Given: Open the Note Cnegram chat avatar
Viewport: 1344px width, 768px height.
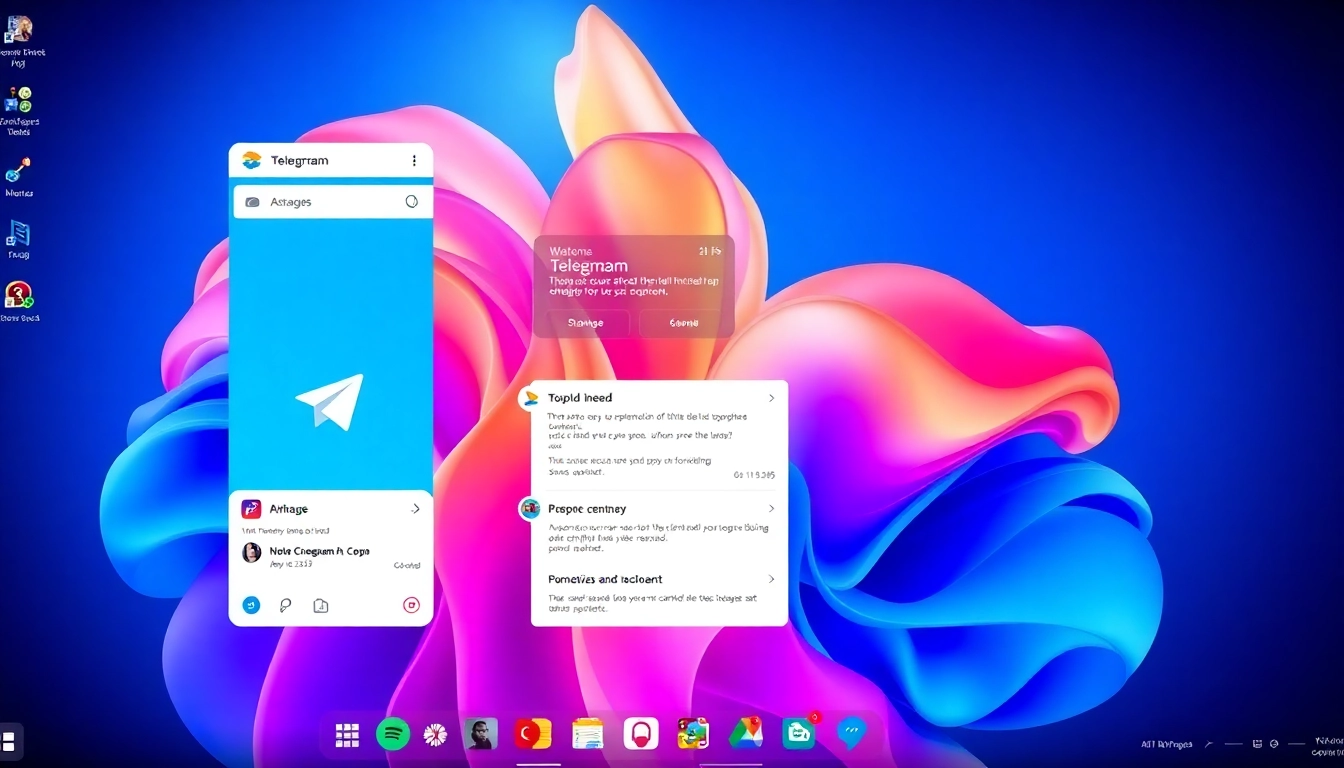Looking at the screenshot, I should click(251, 552).
